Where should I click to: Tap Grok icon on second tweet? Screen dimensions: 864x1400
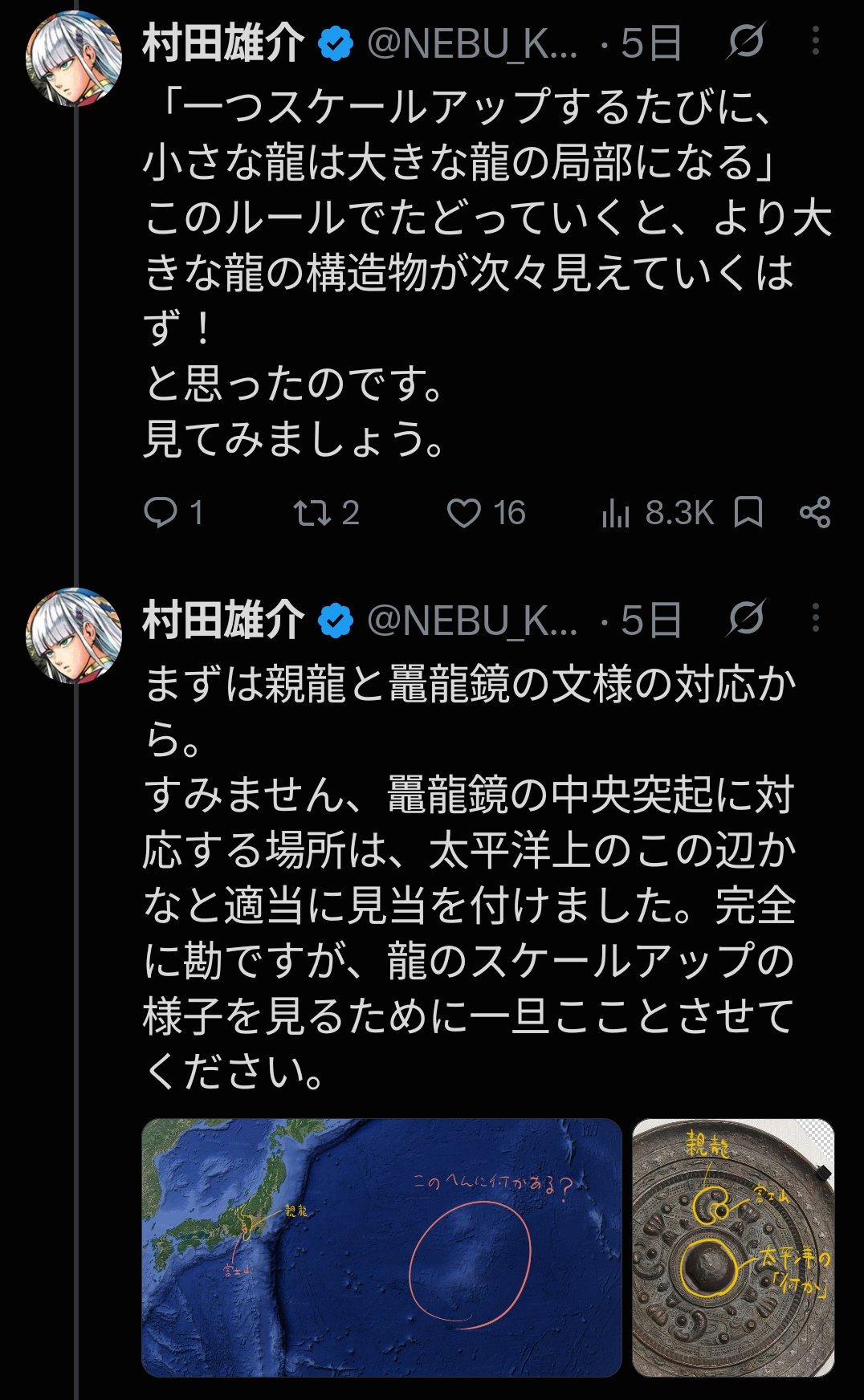[x=746, y=618]
